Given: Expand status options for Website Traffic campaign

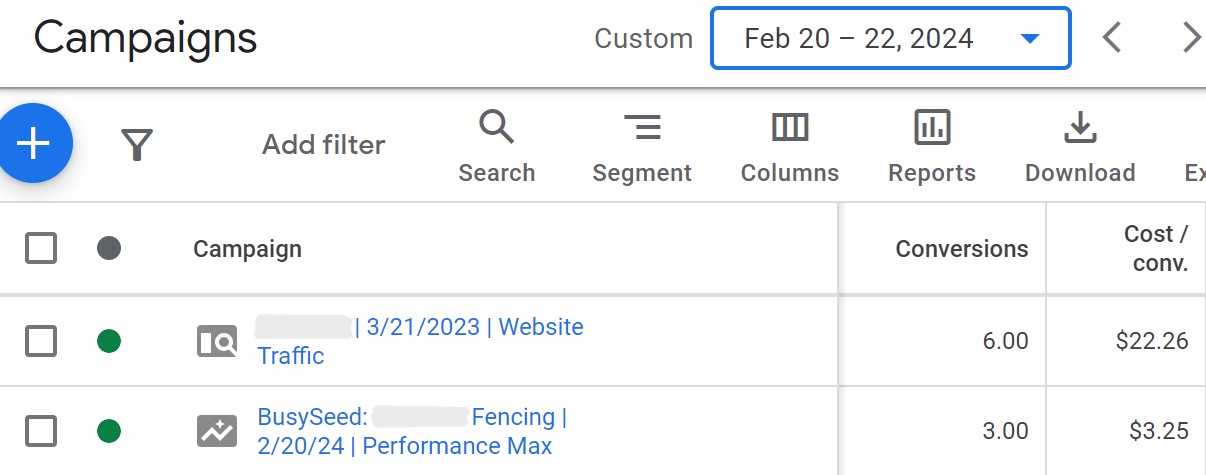Looking at the screenshot, I should (x=109, y=342).
